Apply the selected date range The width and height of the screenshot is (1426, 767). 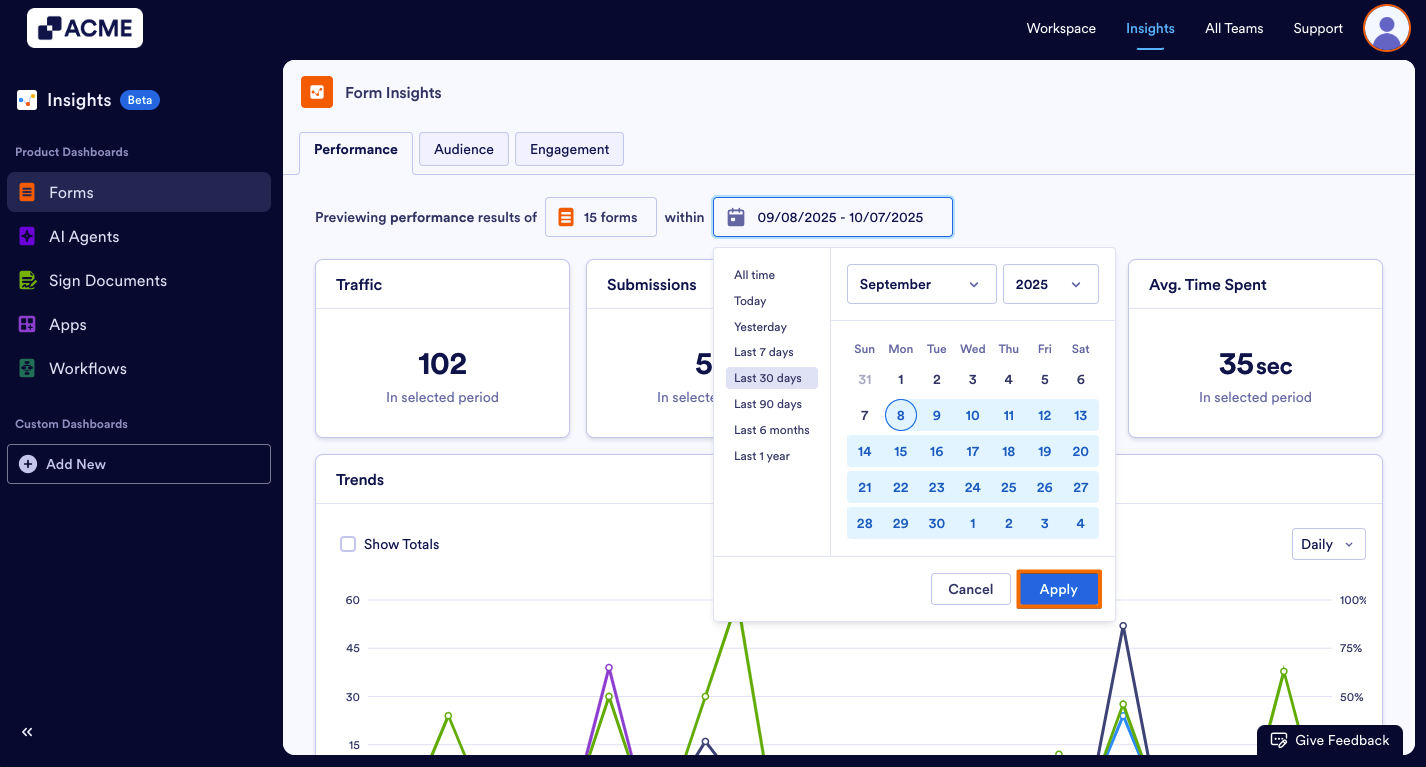pos(1058,589)
